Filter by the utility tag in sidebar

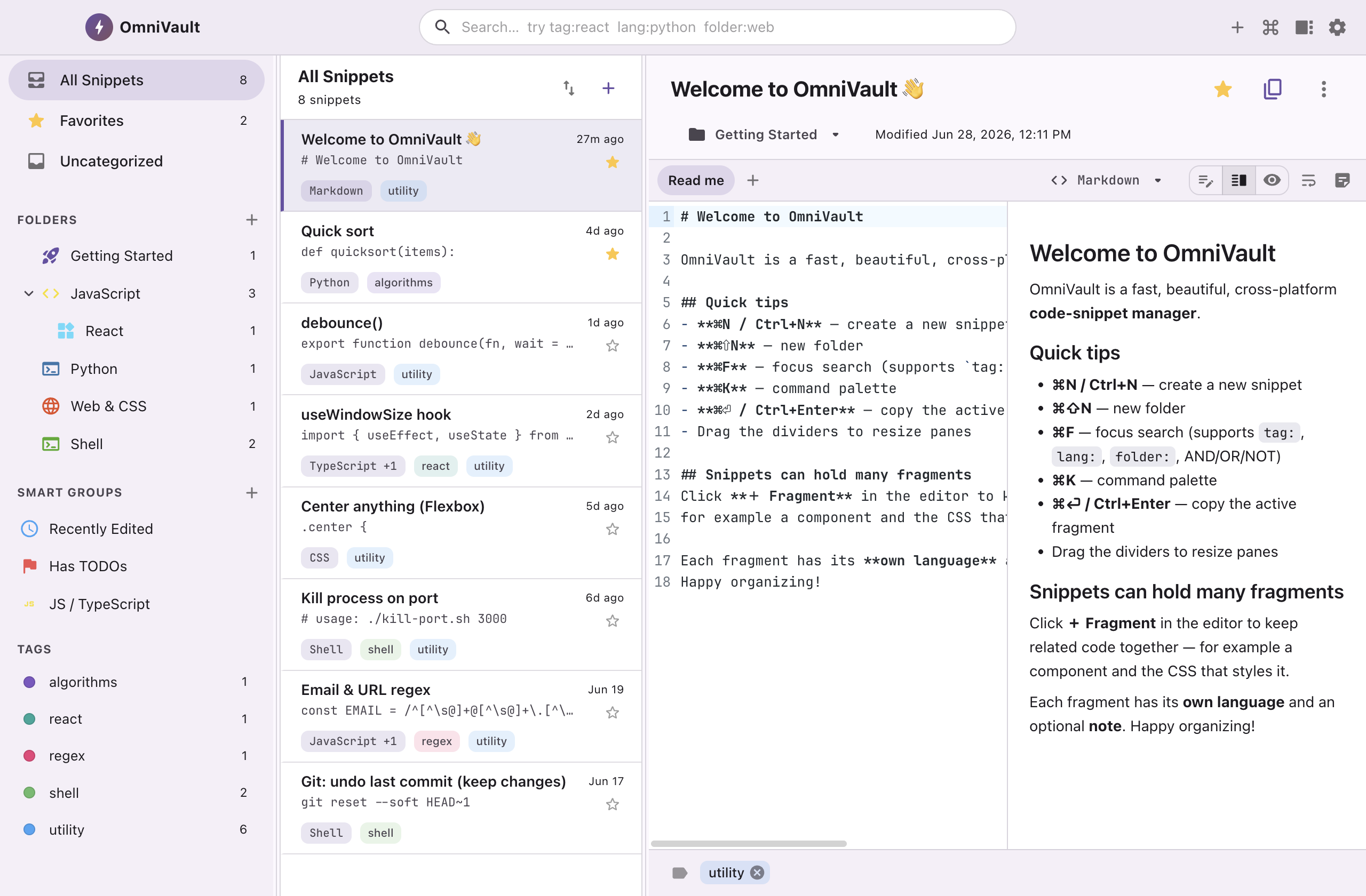tap(137, 829)
